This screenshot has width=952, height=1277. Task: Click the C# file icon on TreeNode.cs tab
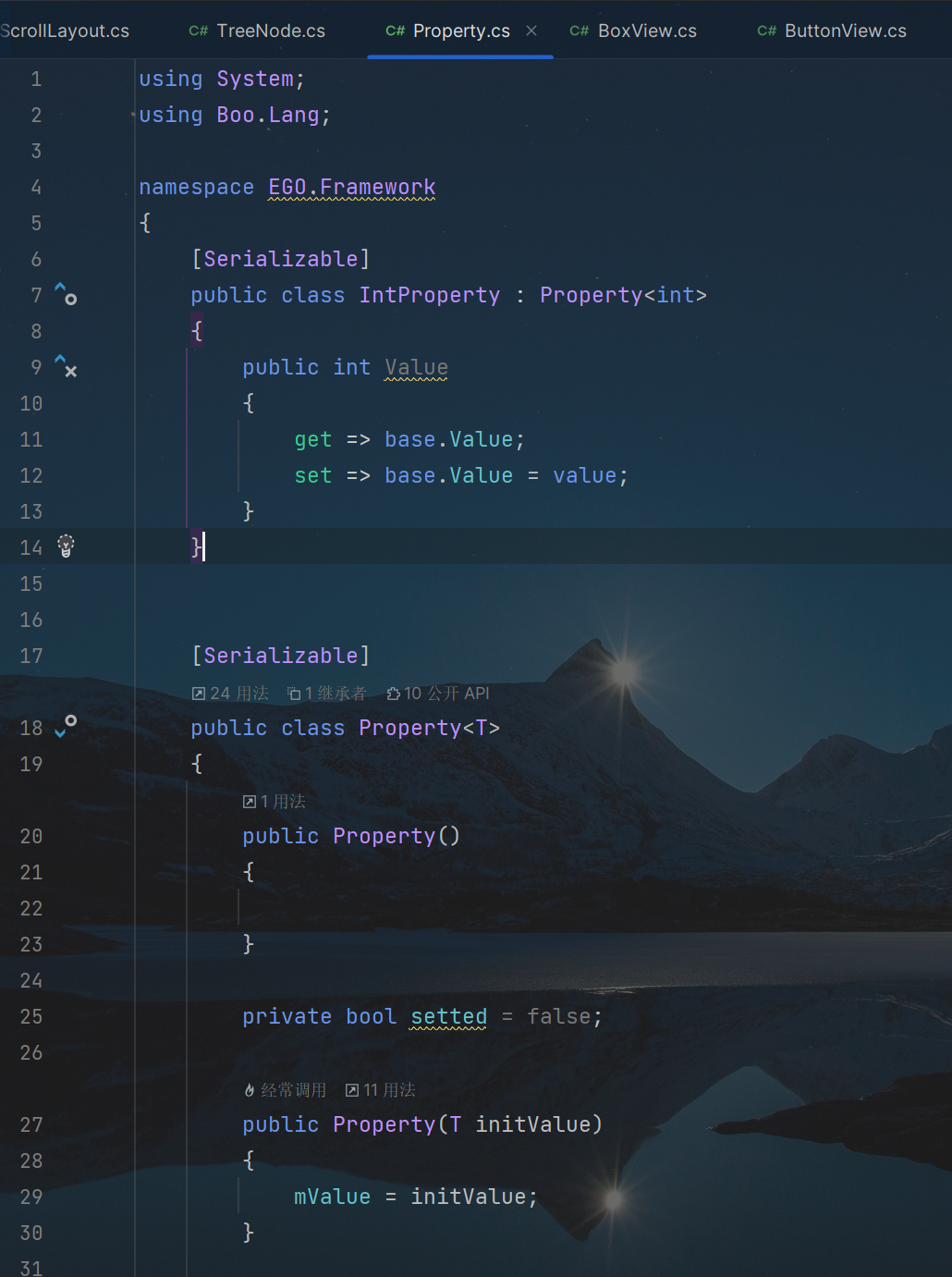[198, 31]
